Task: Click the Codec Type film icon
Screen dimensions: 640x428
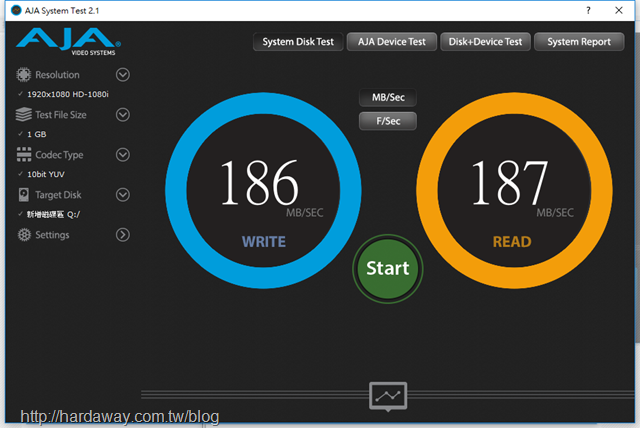Action: pyautogui.click(x=24, y=155)
